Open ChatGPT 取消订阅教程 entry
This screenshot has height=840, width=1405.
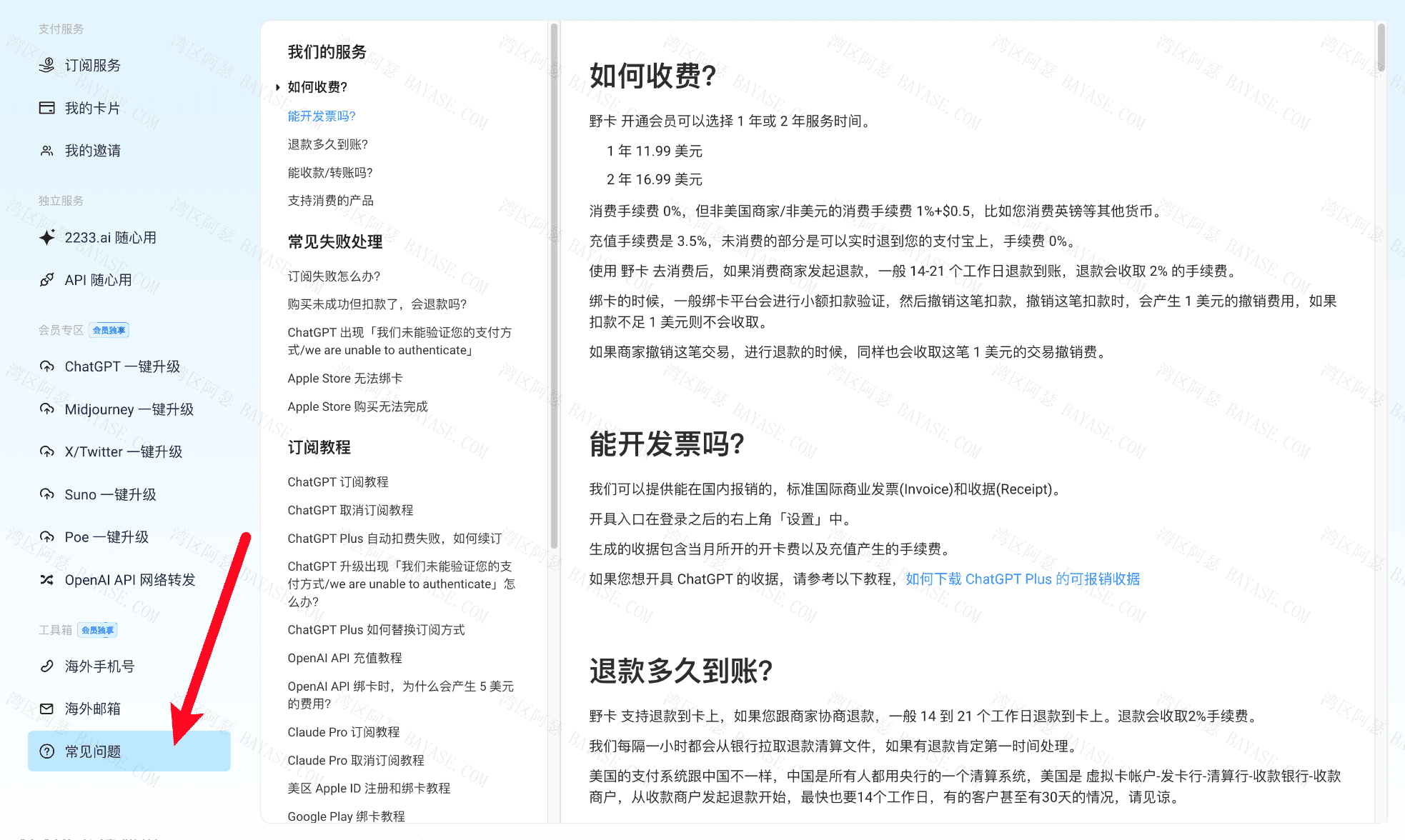(351, 510)
